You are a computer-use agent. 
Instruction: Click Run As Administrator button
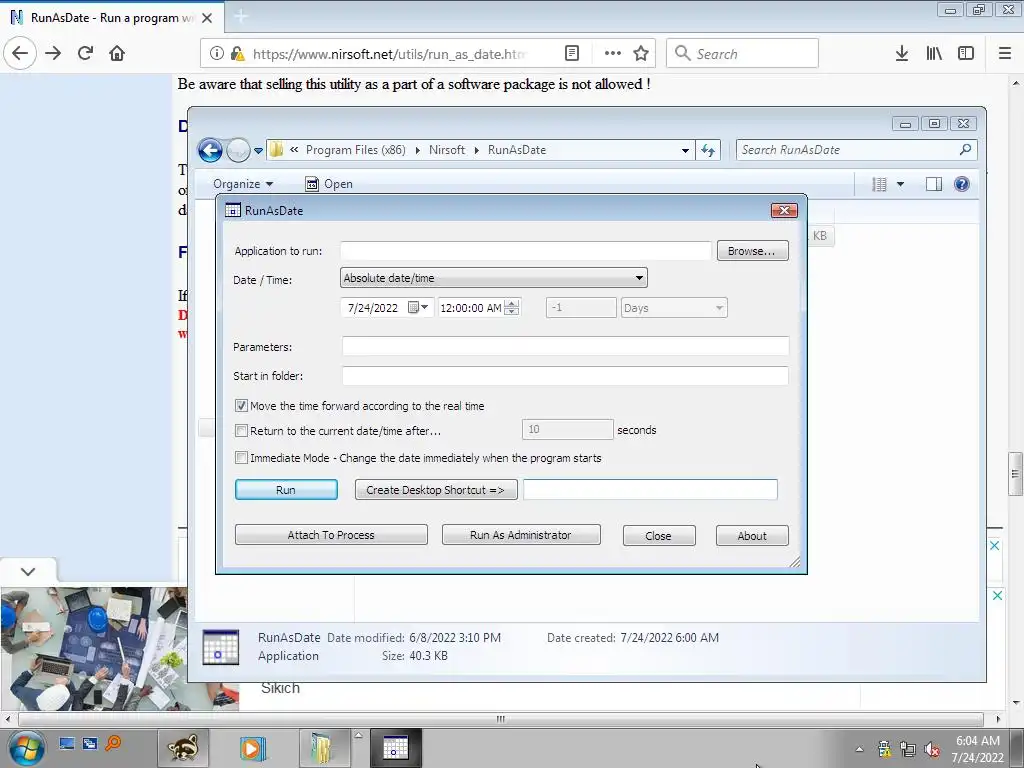point(521,535)
